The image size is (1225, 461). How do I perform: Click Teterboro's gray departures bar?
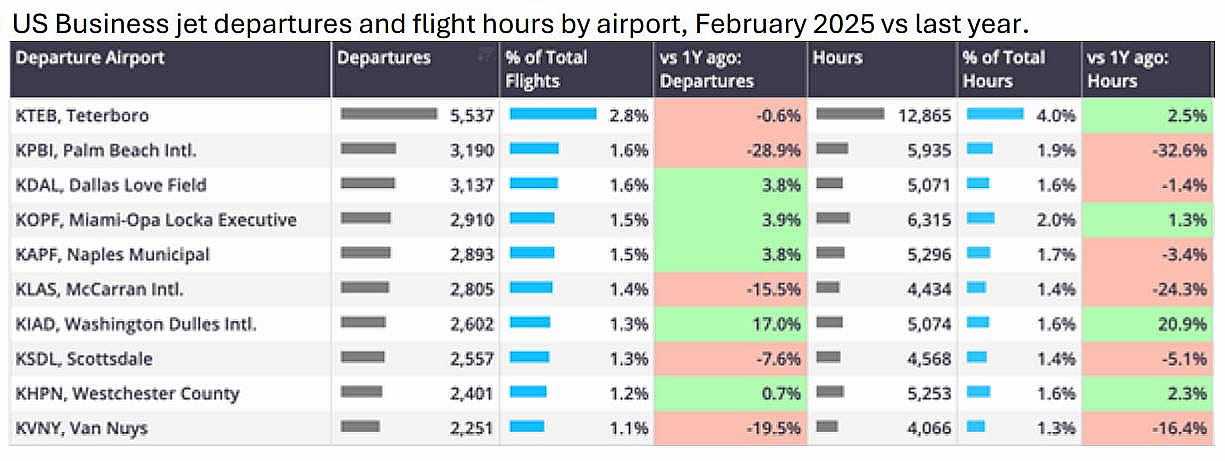389,114
